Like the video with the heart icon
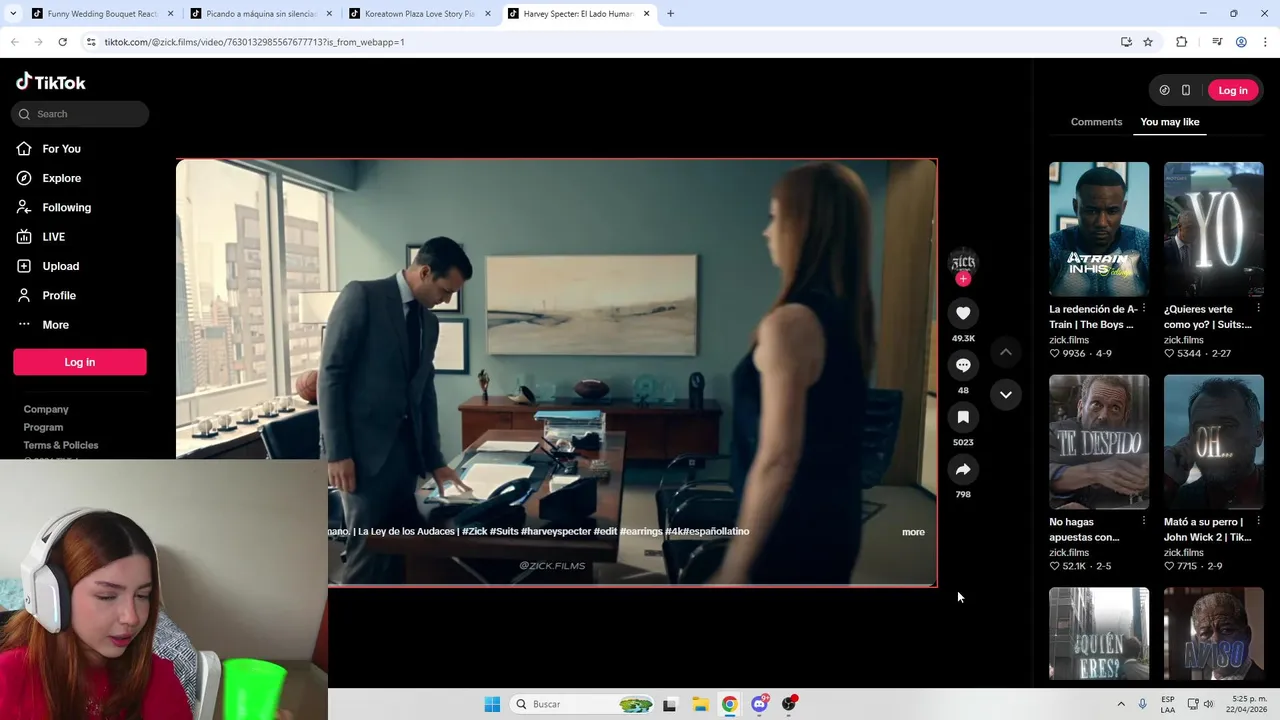1280x720 pixels. pyautogui.click(x=963, y=313)
